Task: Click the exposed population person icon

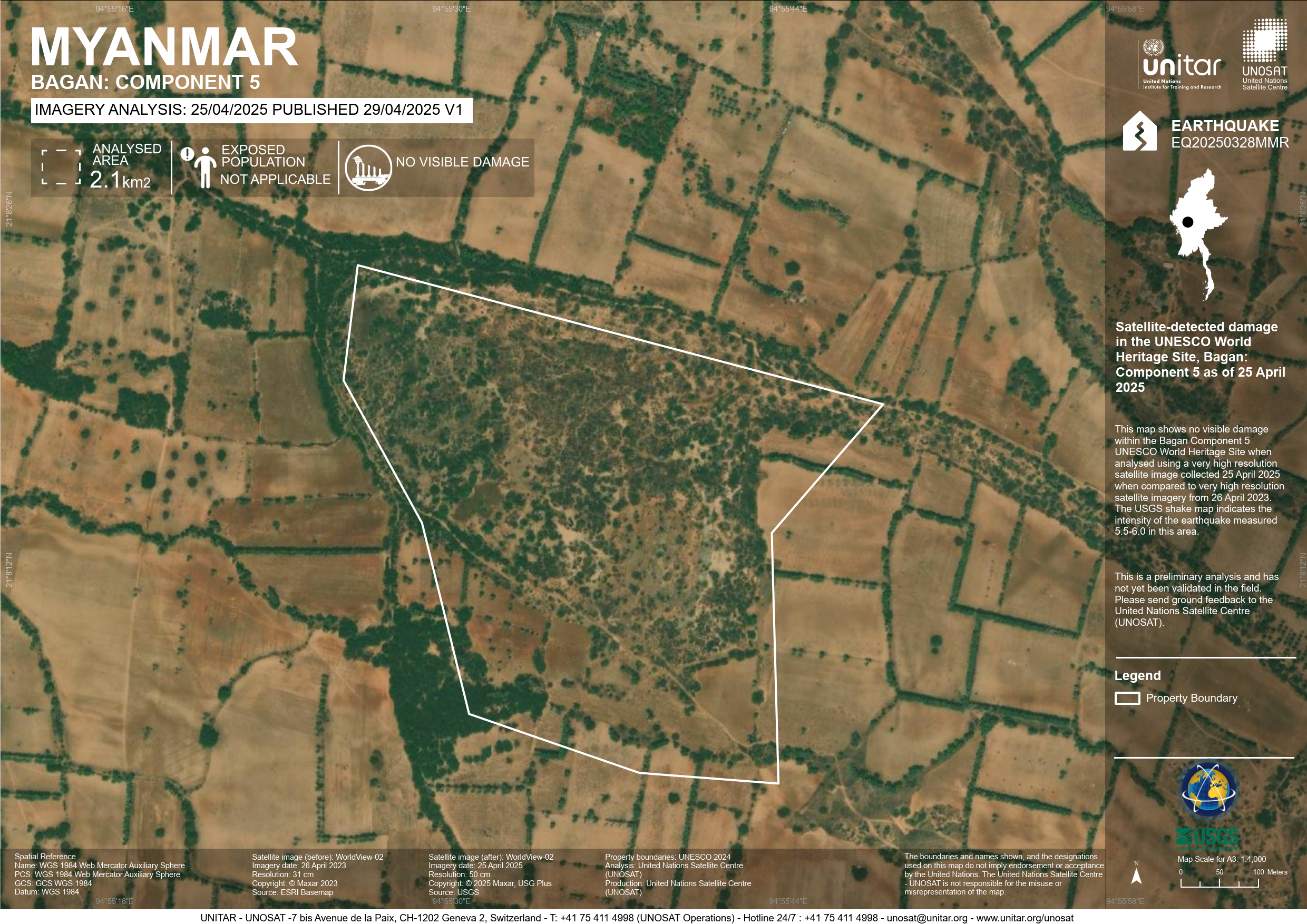Action: click(x=205, y=166)
